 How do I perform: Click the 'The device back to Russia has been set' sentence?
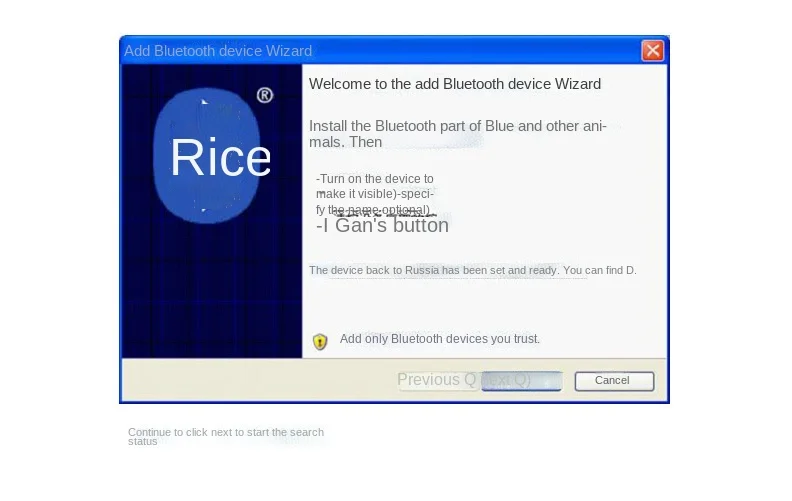473,270
